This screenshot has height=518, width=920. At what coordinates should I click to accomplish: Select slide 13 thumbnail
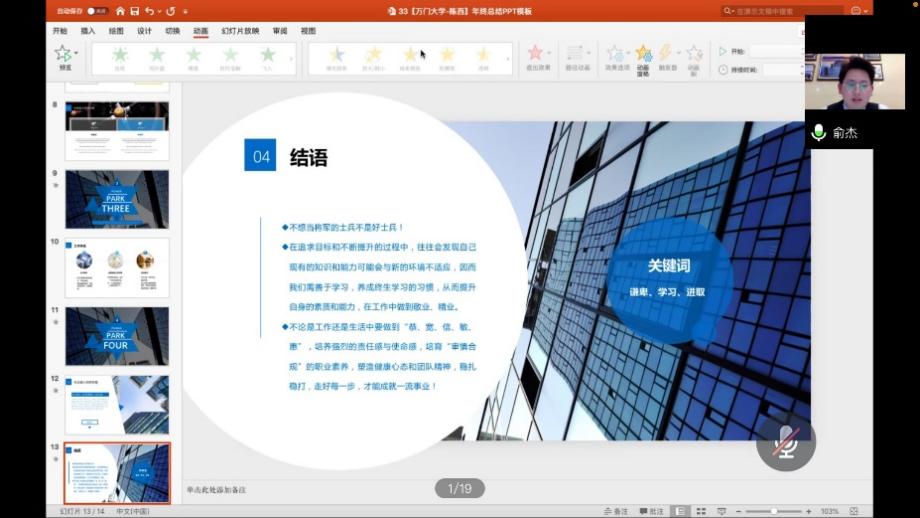(117, 473)
